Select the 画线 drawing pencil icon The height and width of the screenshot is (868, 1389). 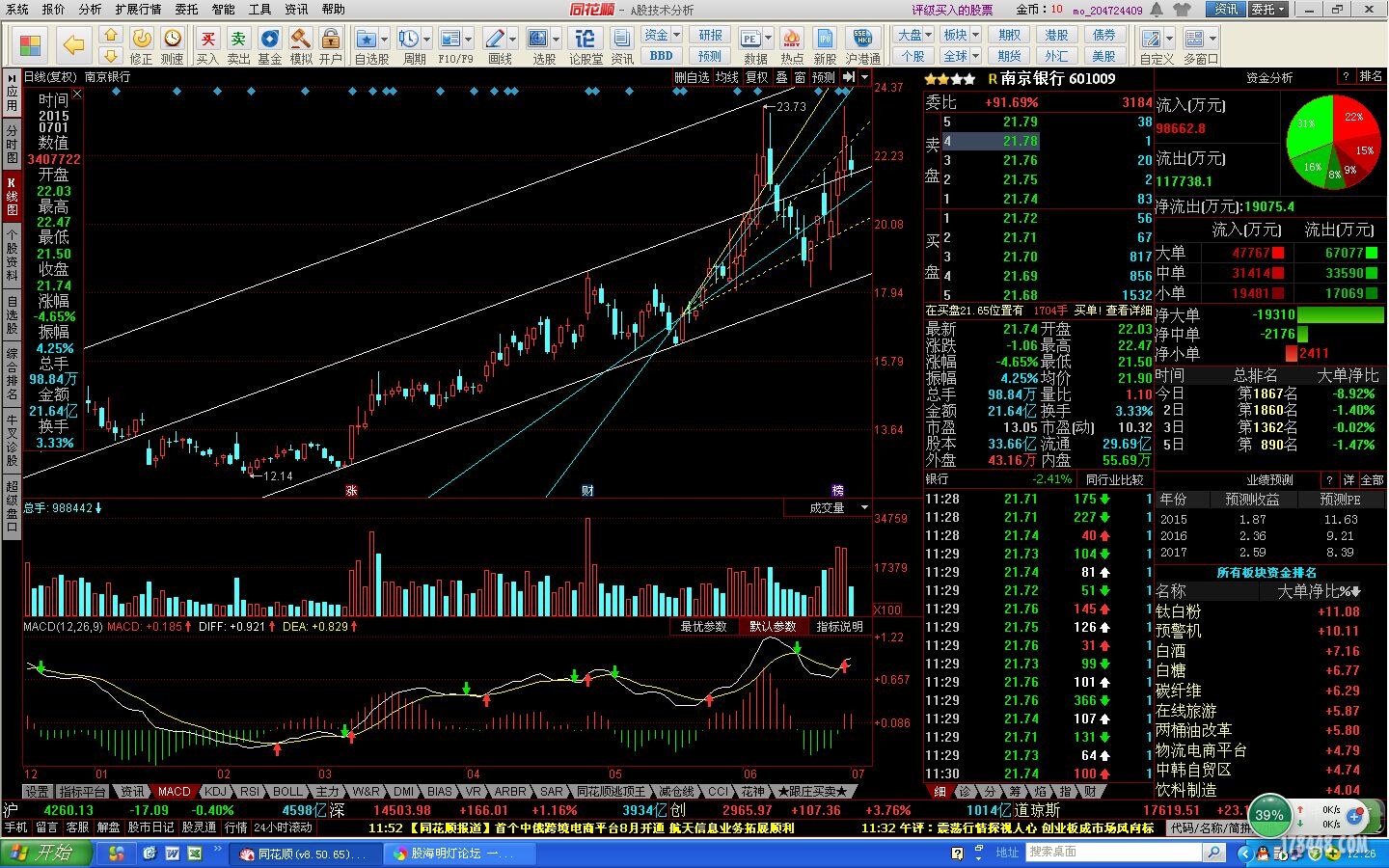[495, 39]
